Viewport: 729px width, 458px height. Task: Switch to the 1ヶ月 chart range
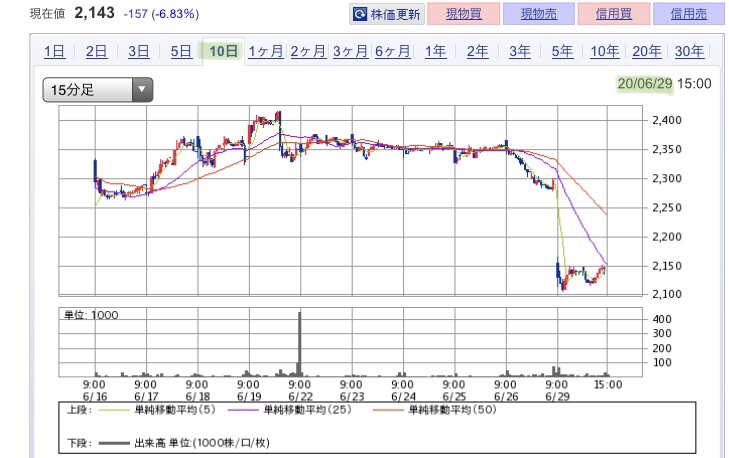(265, 51)
